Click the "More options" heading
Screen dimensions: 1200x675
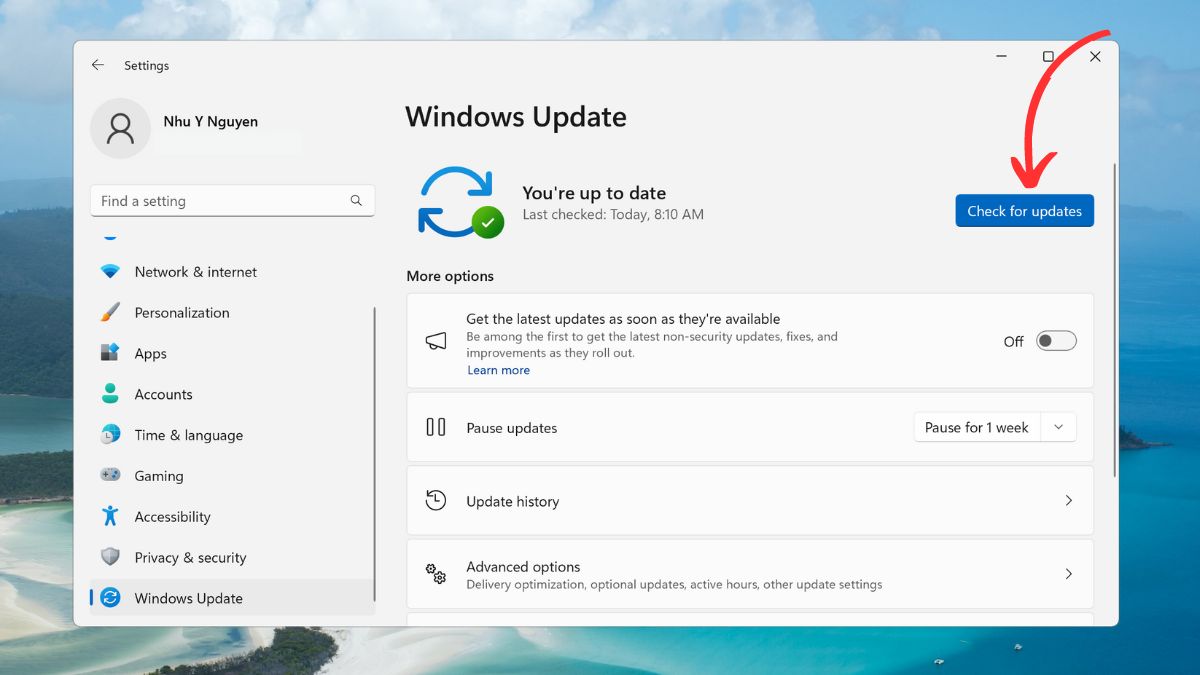(x=450, y=276)
